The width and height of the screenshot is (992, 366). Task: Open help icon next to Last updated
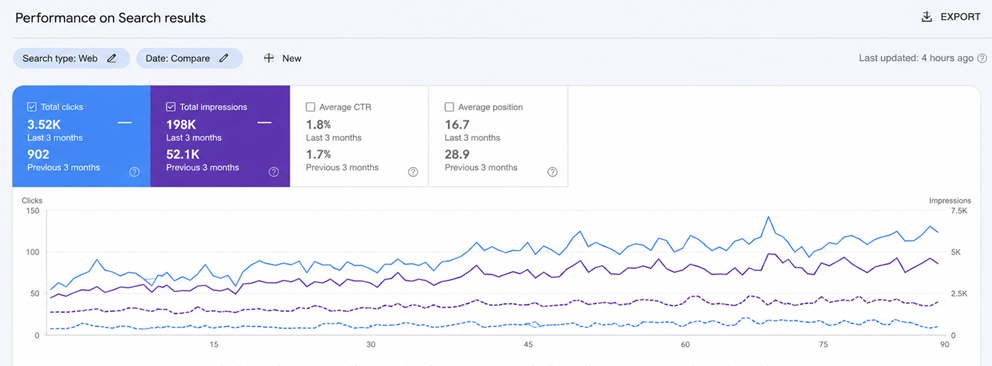coord(982,58)
